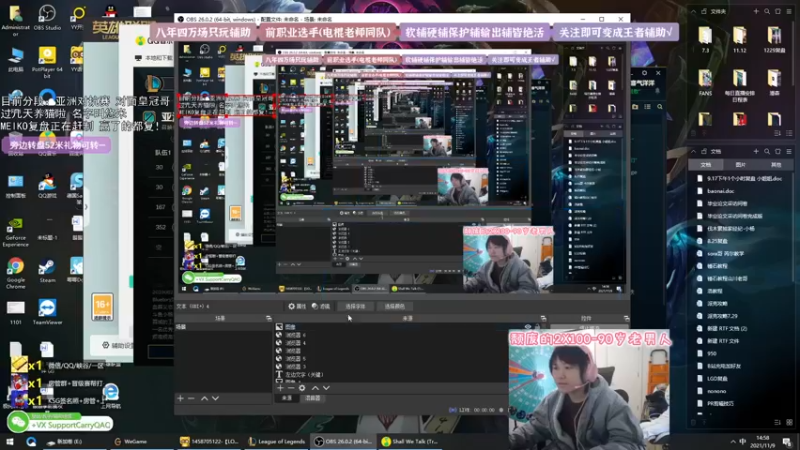Viewport: 800px width, 450px height.
Task: Open 控制面板 desktop icon
Action: [x=15, y=186]
